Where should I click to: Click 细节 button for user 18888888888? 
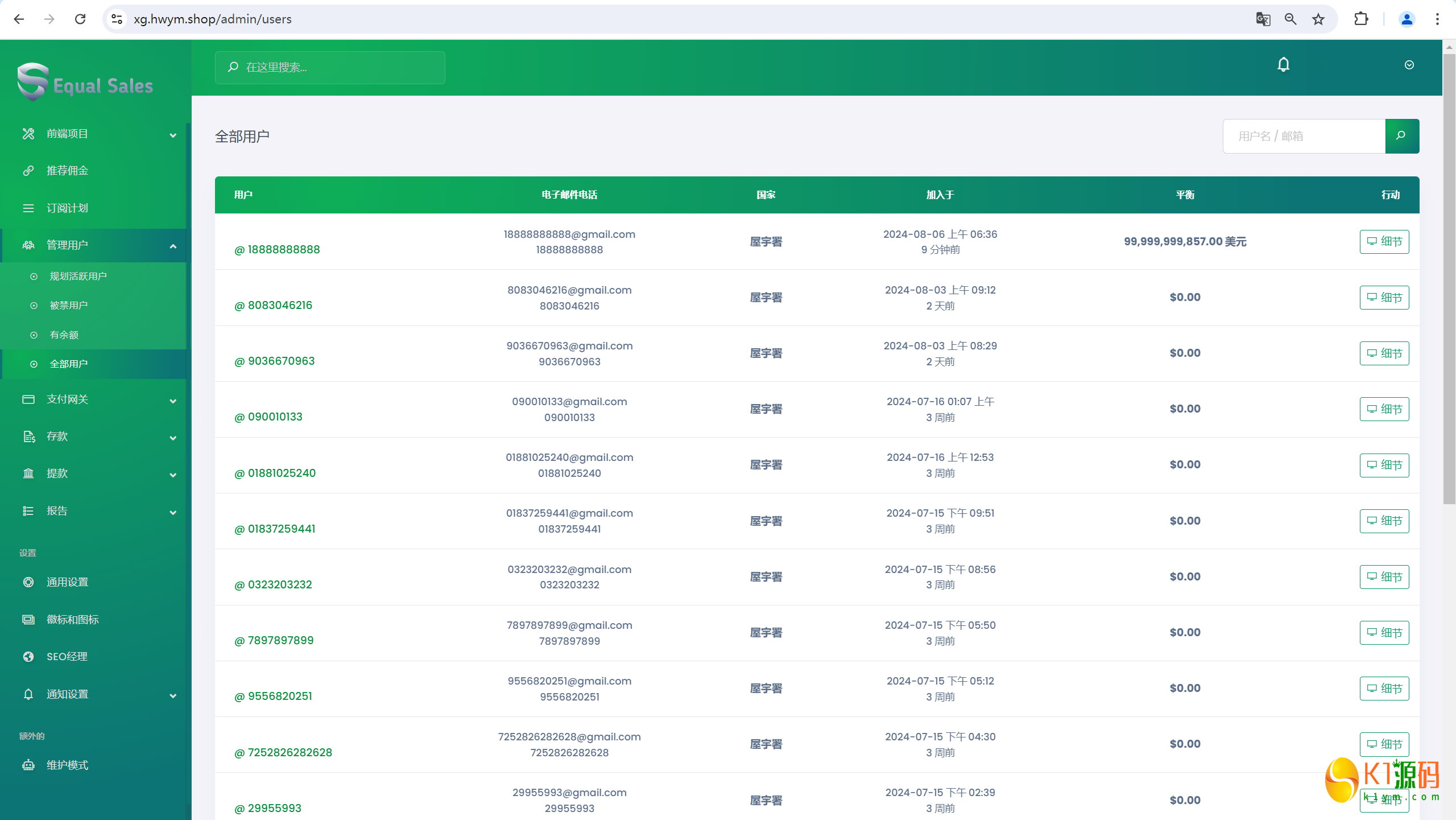click(1384, 242)
